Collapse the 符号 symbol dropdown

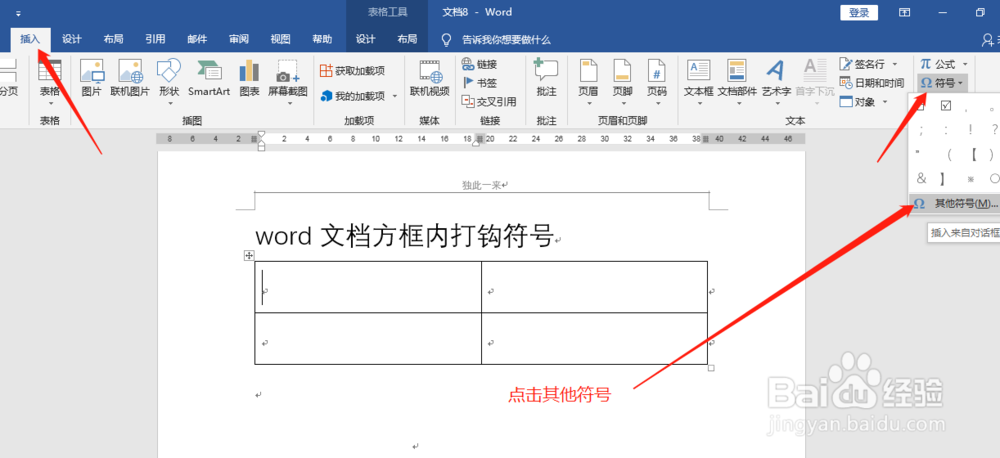coord(943,83)
